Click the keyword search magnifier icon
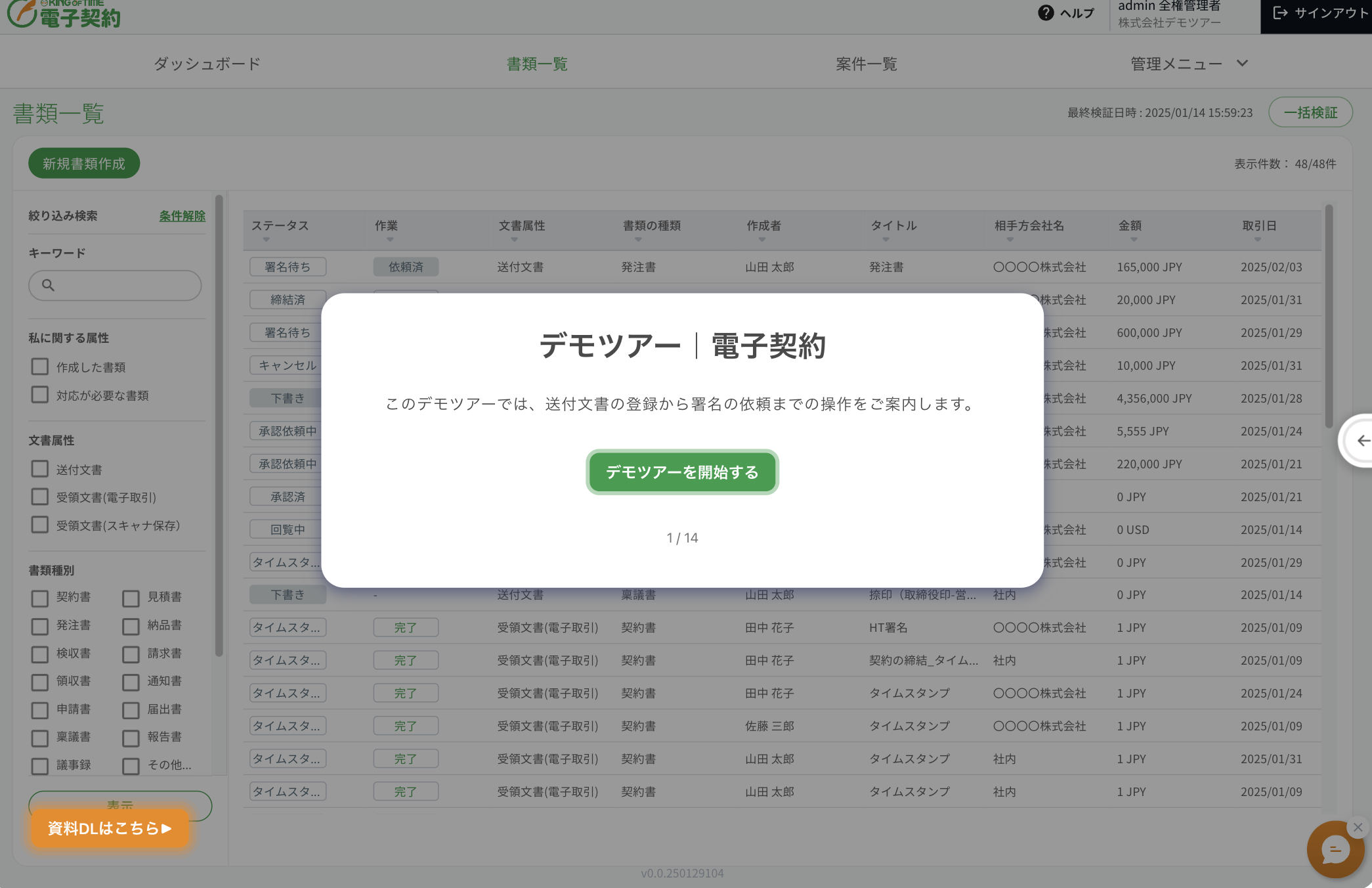Image resolution: width=1372 pixels, height=888 pixels. click(48, 285)
